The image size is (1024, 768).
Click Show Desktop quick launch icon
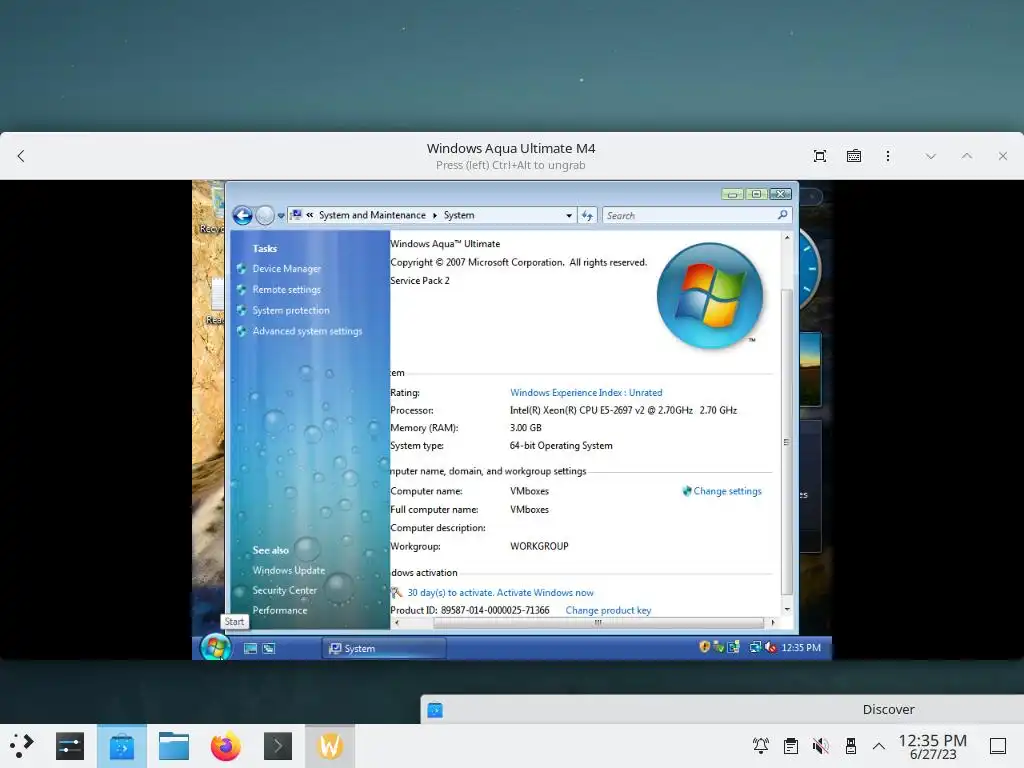pos(250,648)
